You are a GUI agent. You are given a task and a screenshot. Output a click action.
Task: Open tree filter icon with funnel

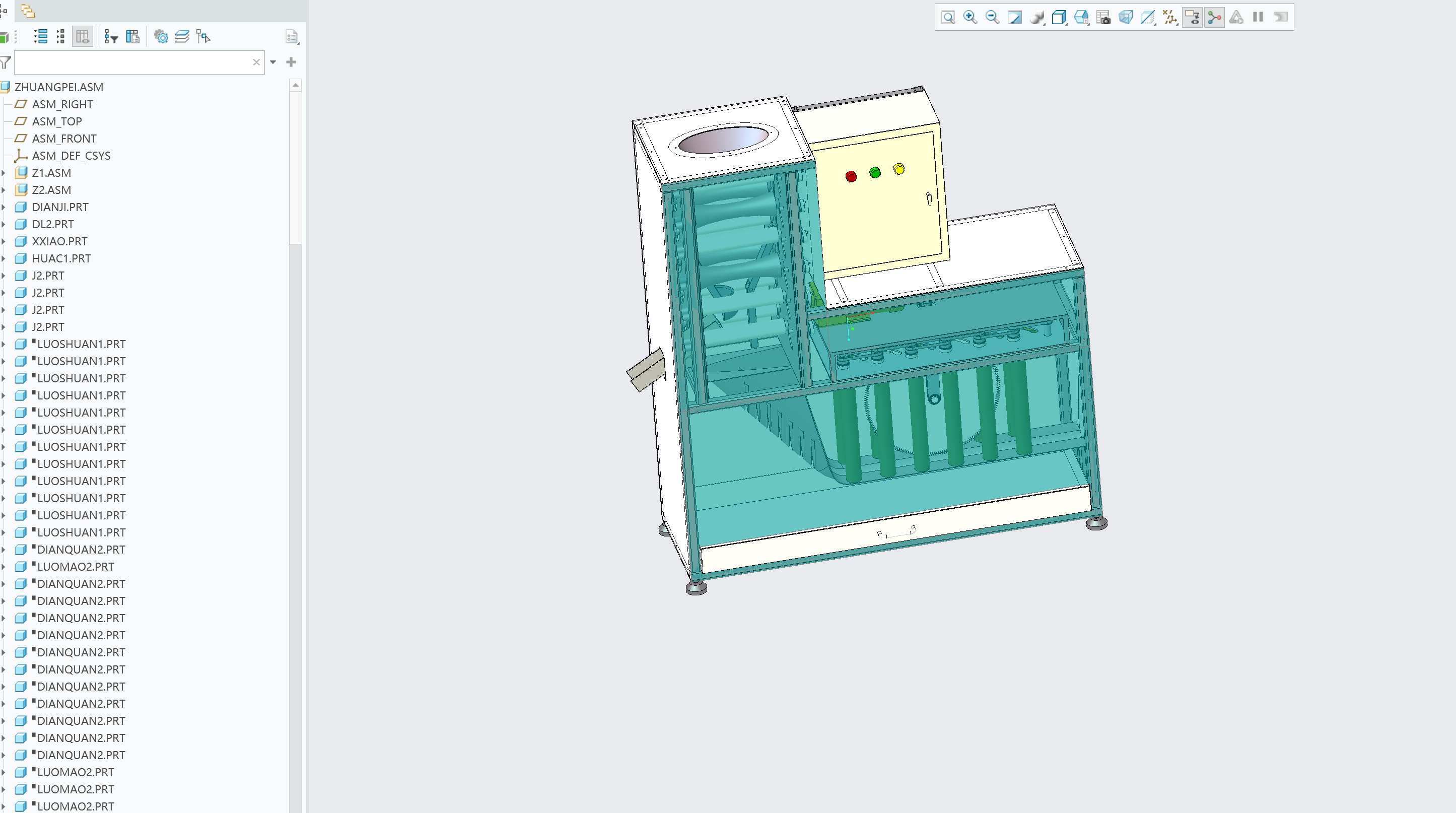coord(111,37)
